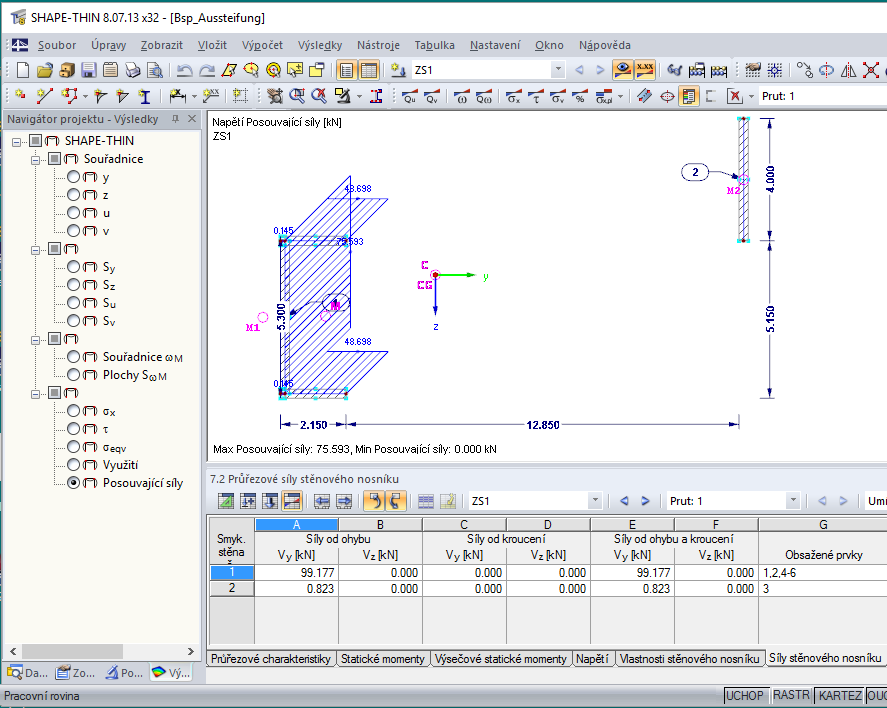Image resolution: width=887 pixels, height=708 pixels.
Task: Collapse the SHAPE-THIN root tree node
Action: tap(17, 141)
